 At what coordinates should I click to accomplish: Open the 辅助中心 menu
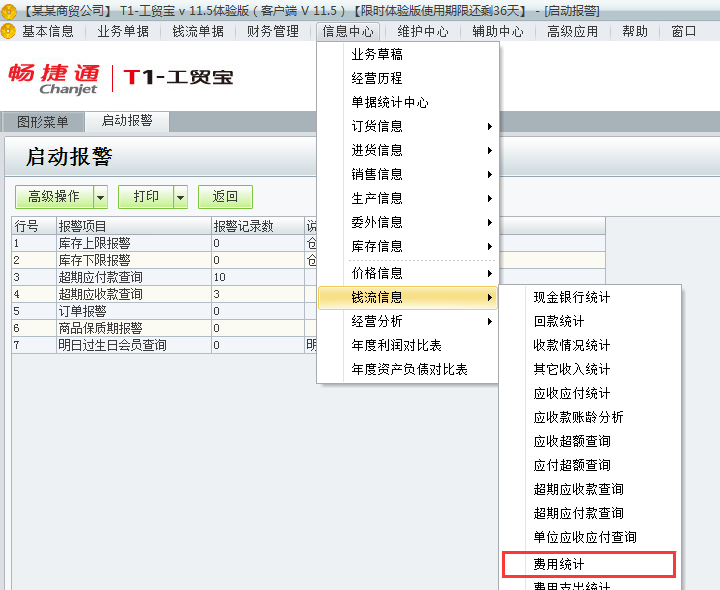pyautogui.click(x=498, y=31)
